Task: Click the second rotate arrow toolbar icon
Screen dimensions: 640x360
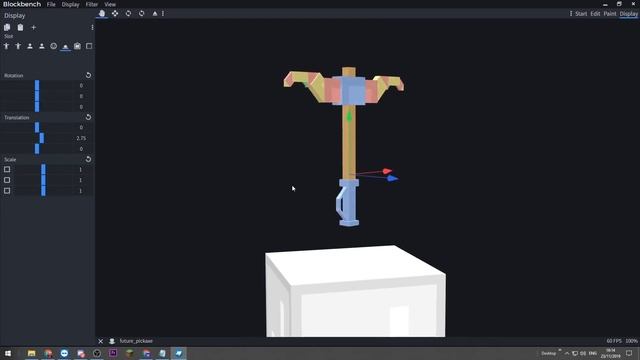Action: click(141, 13)
